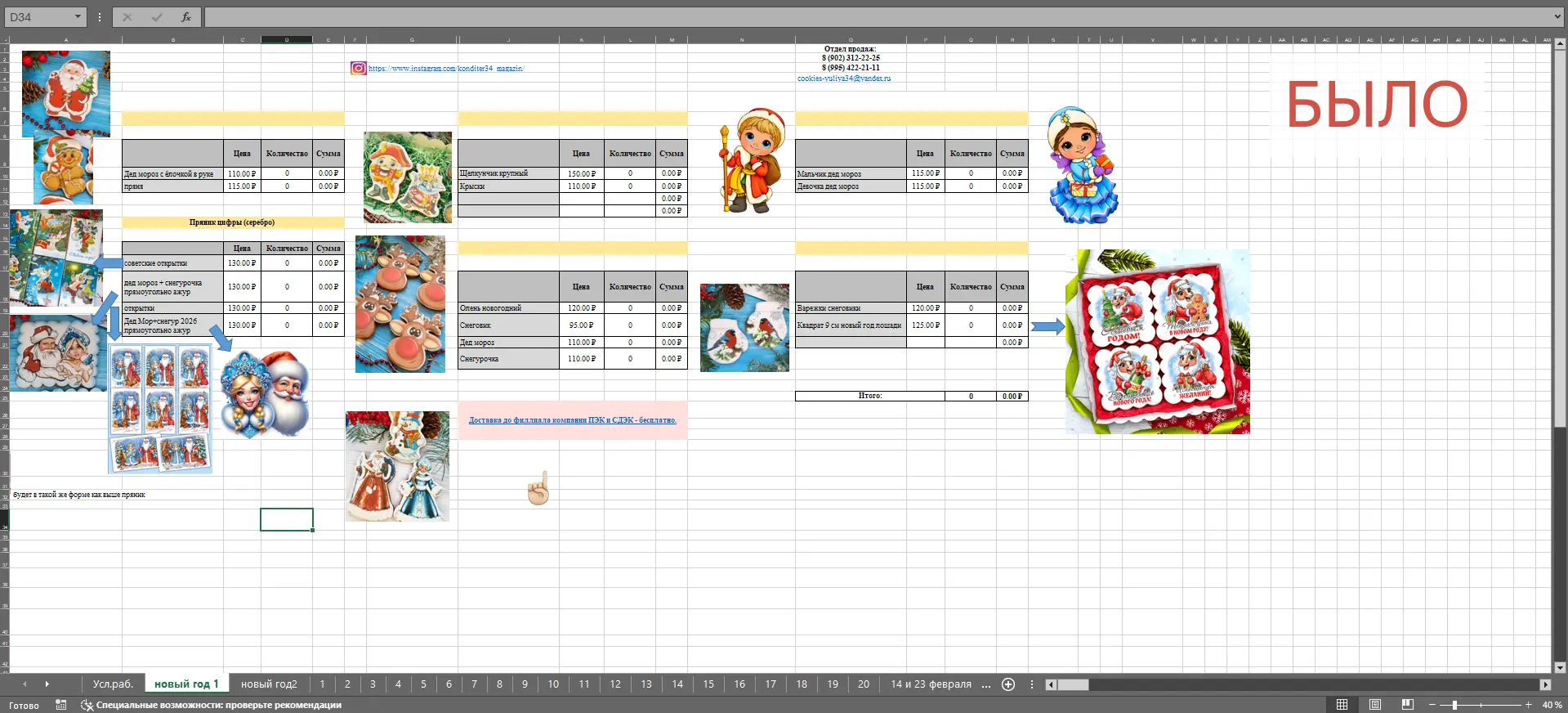1568x713 pixels.
Task: Click the more sheets ellipsis
Action: click(986, 684)
